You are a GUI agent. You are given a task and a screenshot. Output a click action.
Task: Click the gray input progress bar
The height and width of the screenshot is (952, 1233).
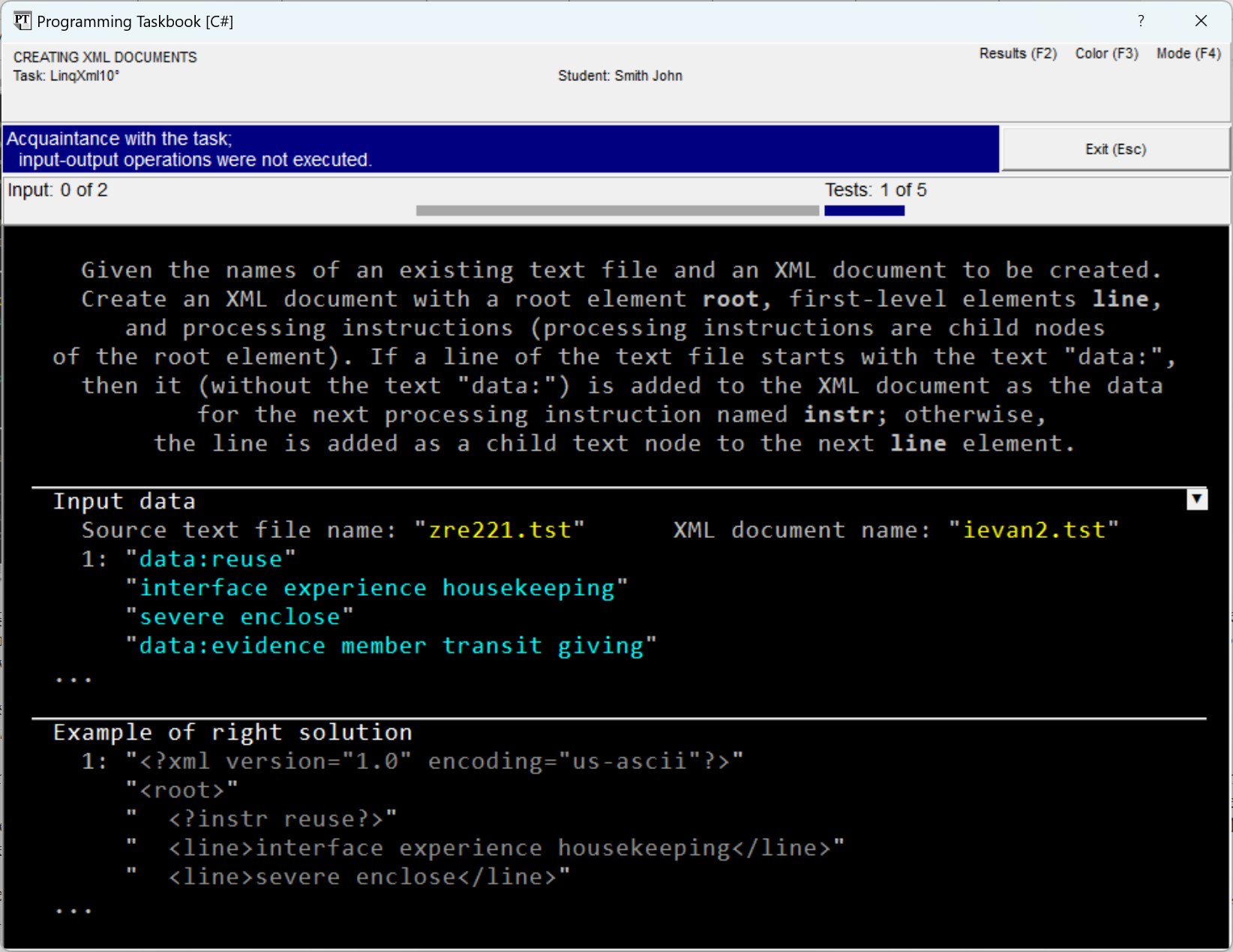point(616,211)
